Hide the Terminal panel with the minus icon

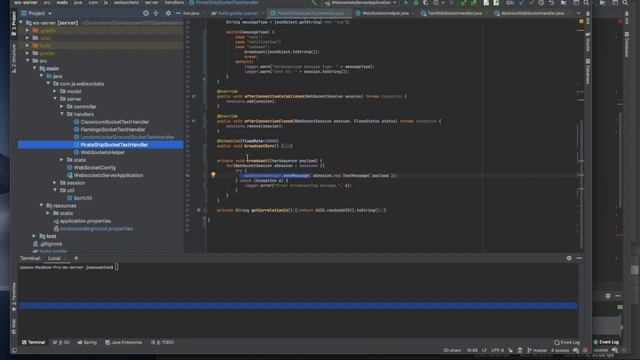(x=579, y=258)
